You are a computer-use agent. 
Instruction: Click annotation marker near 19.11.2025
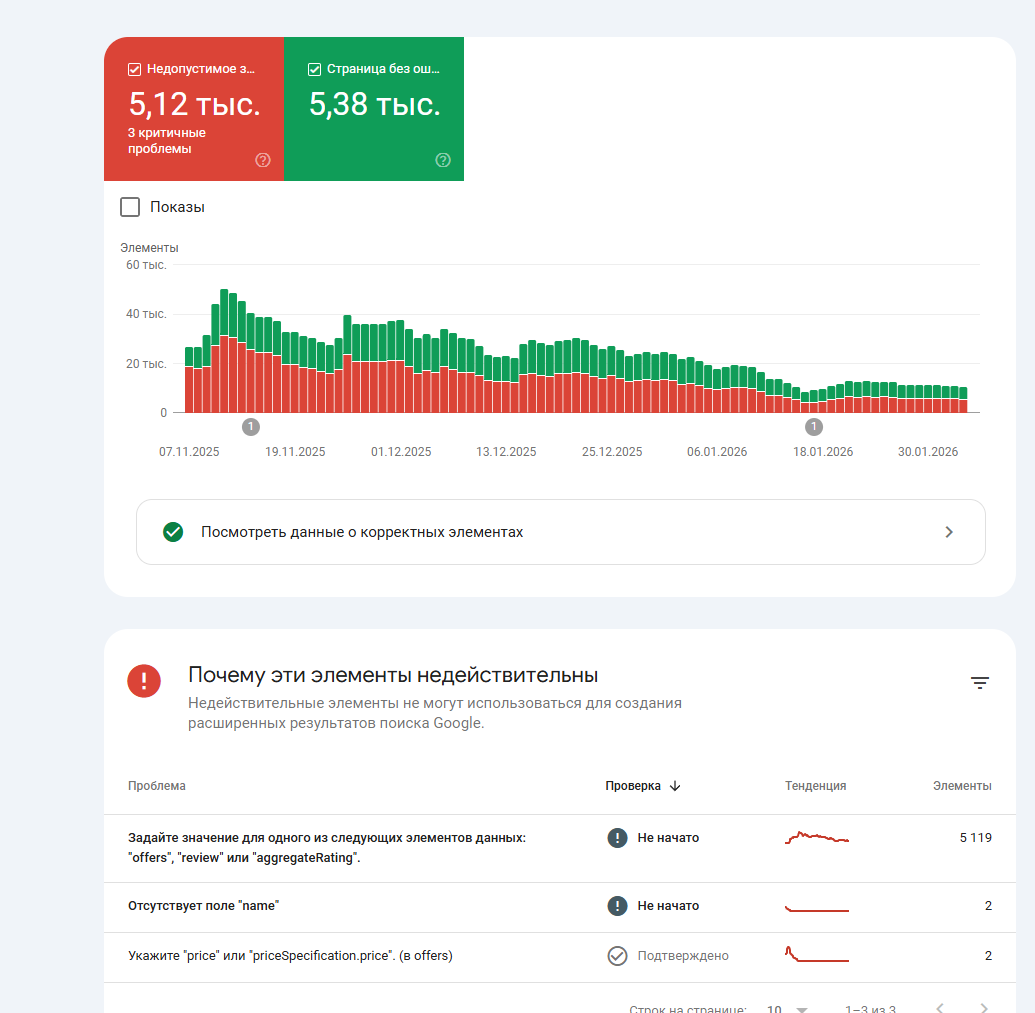coord(250,427)
